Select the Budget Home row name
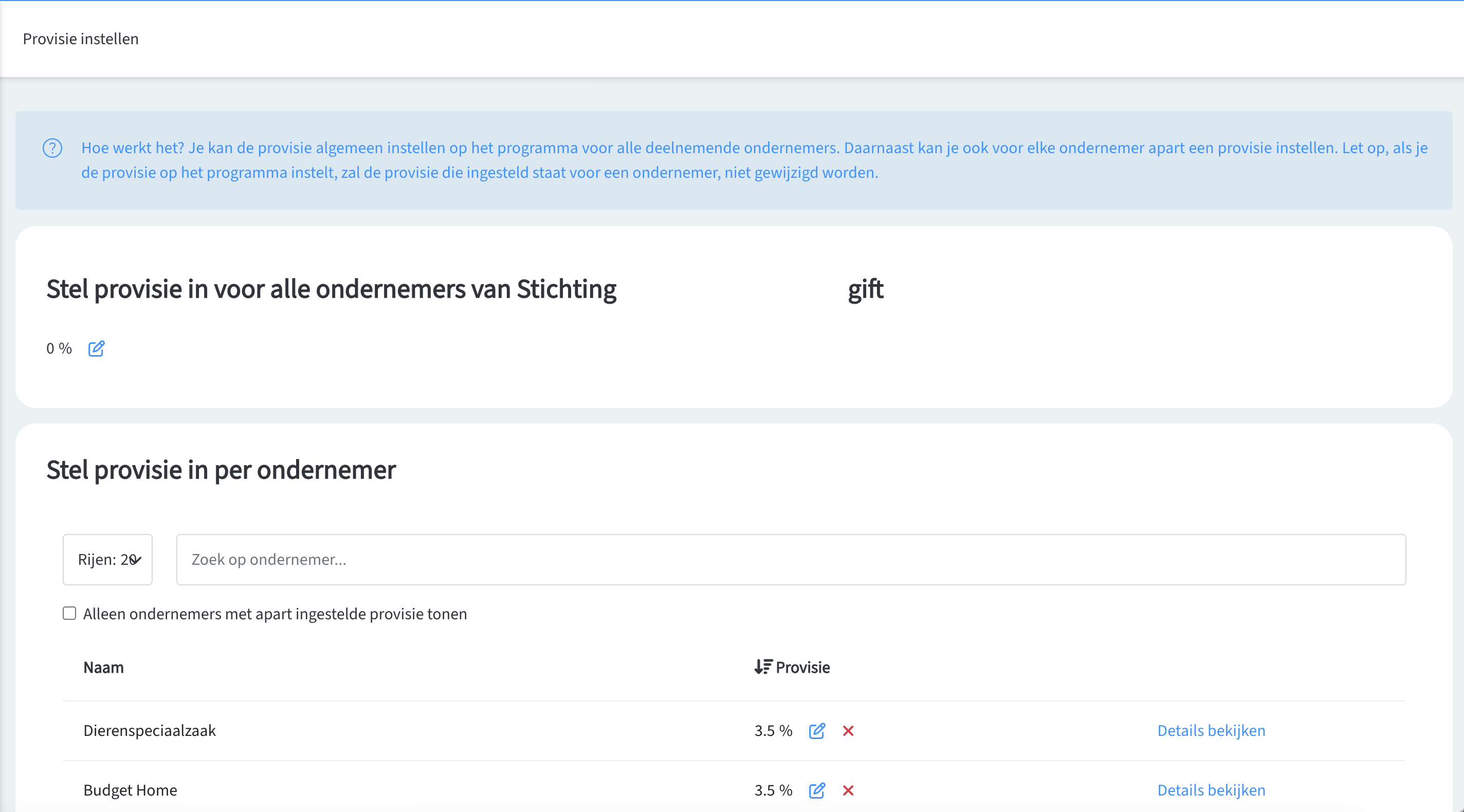Screen dimensions: 1464x812 (130, 790)
